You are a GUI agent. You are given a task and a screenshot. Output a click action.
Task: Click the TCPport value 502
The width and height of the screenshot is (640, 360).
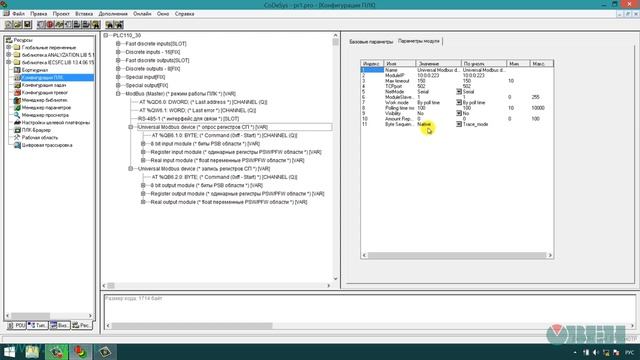(x=421, y=86)
